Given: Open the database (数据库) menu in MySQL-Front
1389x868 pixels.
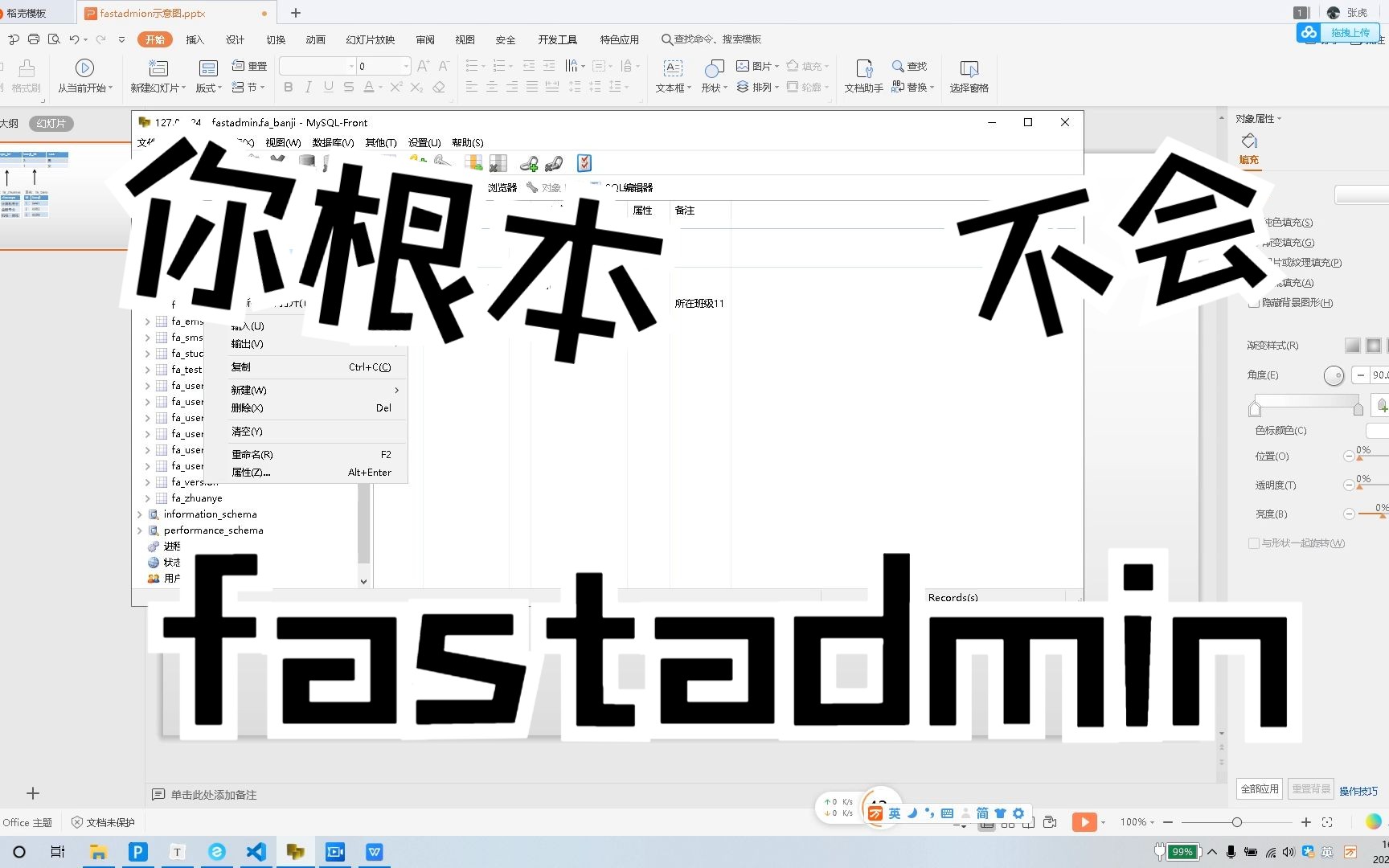Looking at the screenshot, I should [333, 143].
